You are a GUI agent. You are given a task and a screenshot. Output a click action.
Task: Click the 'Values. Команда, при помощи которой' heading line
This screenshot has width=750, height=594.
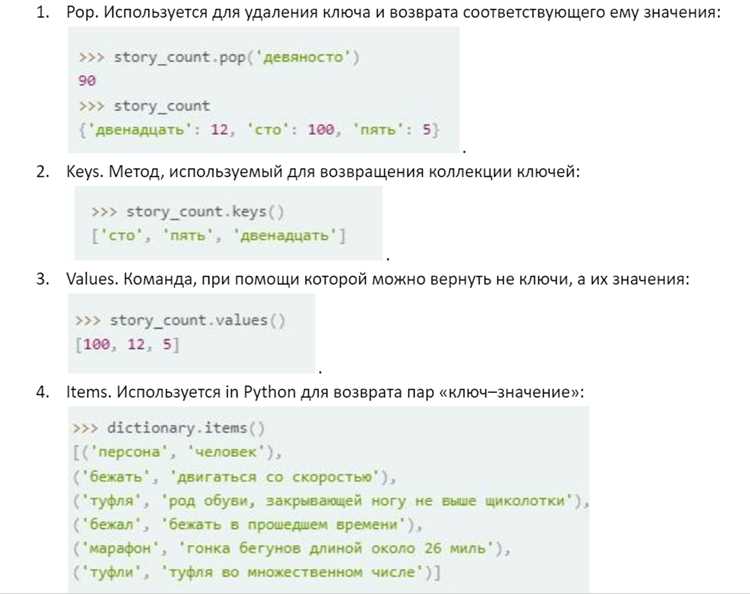[x=378, y=279]
